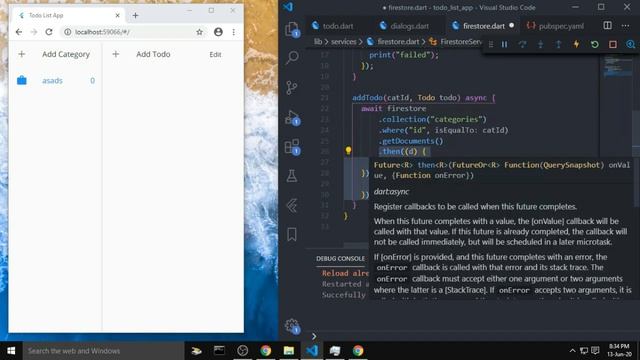Restart the debug session

[x=595, y=44]
